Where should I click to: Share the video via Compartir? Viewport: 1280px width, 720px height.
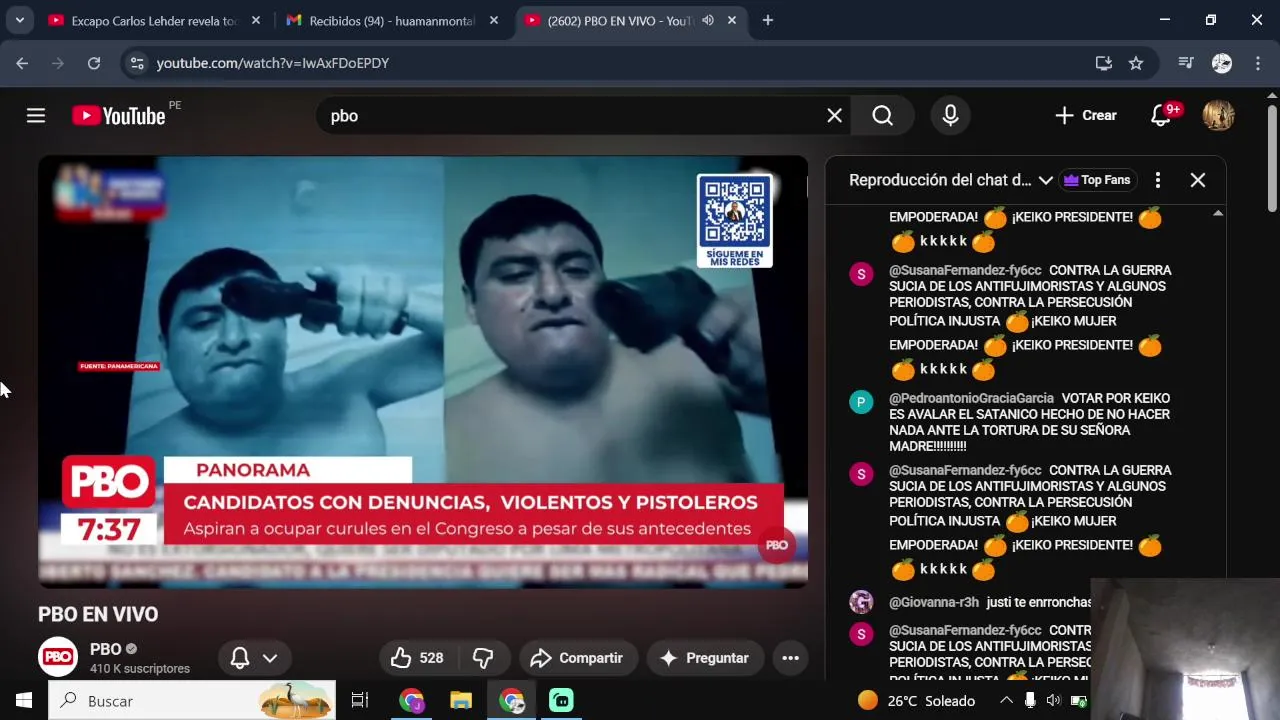click(578, 658)
